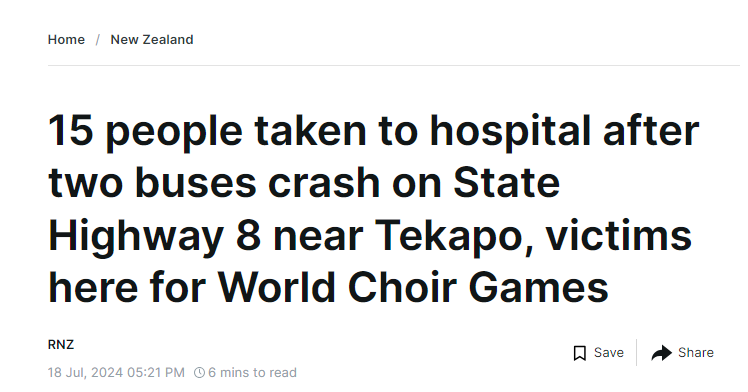Click the bookmark icon beside Save
The height and width of the screenshot is (392, 748).
(x=579, y=353)
